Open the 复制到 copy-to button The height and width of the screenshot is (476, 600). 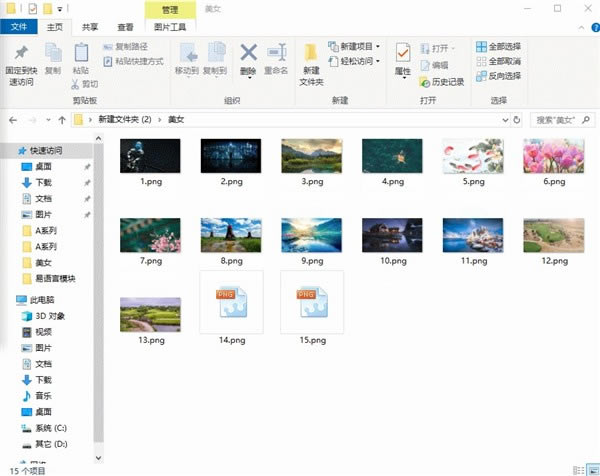coord(215,59)
